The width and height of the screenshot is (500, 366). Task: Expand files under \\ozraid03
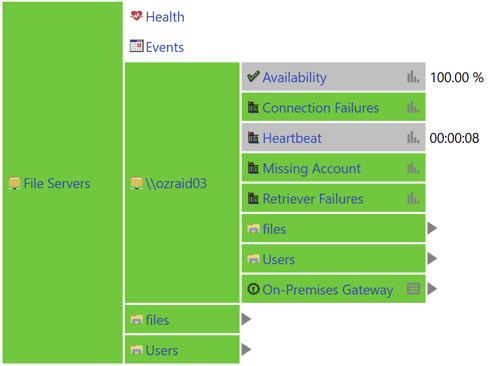pos(432,228)
